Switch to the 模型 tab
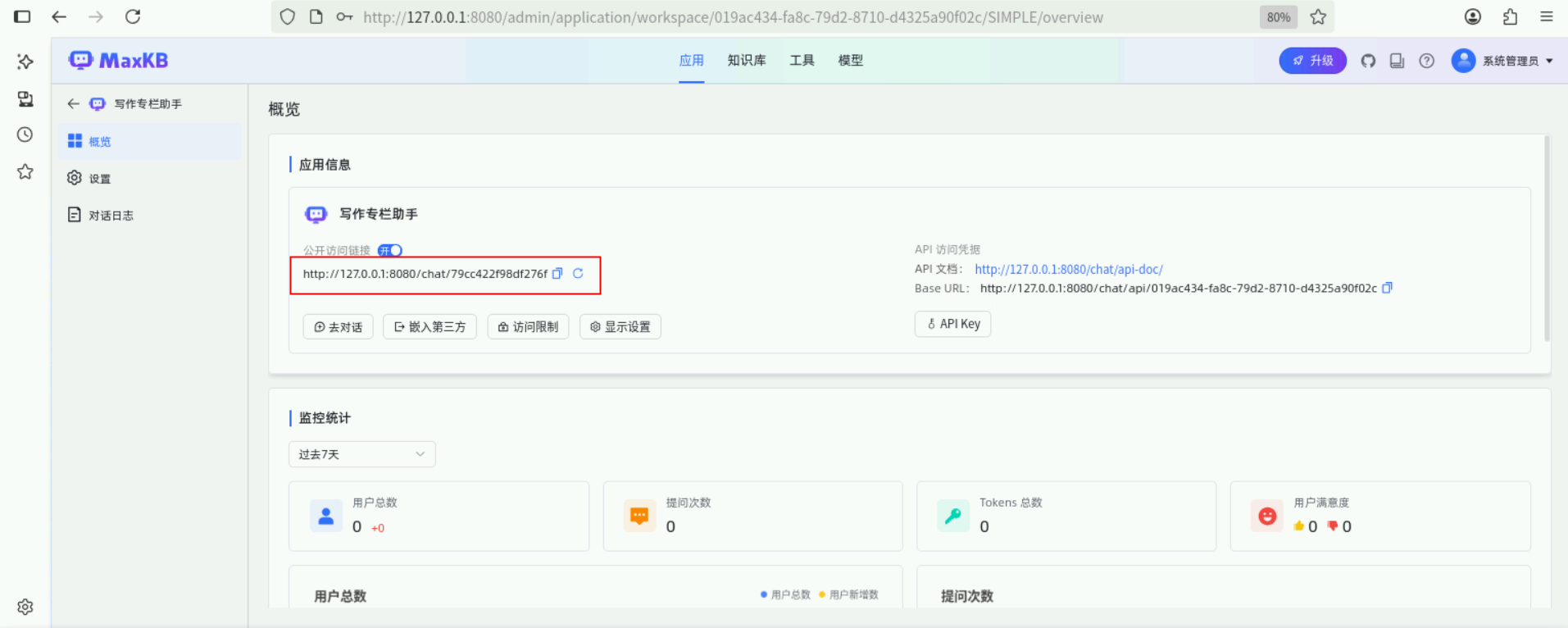The image size is (1568, 628). [850, 60]
